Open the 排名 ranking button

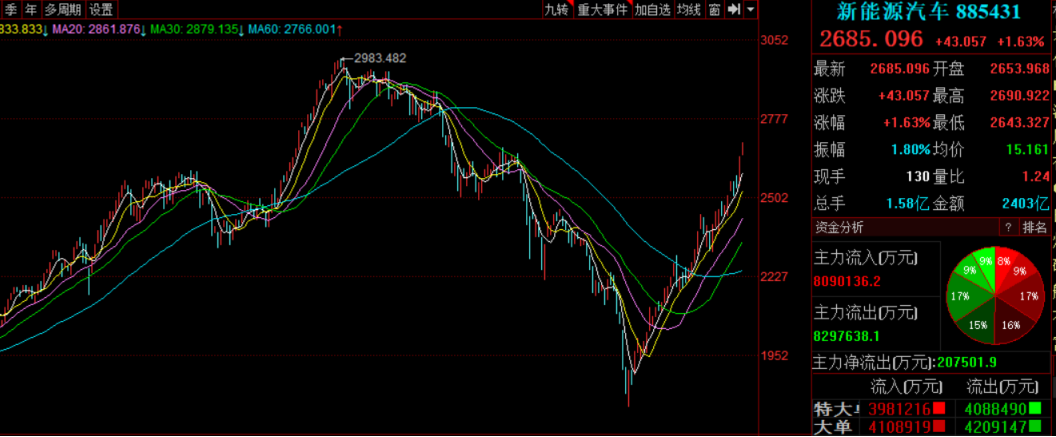point(1034,228)
